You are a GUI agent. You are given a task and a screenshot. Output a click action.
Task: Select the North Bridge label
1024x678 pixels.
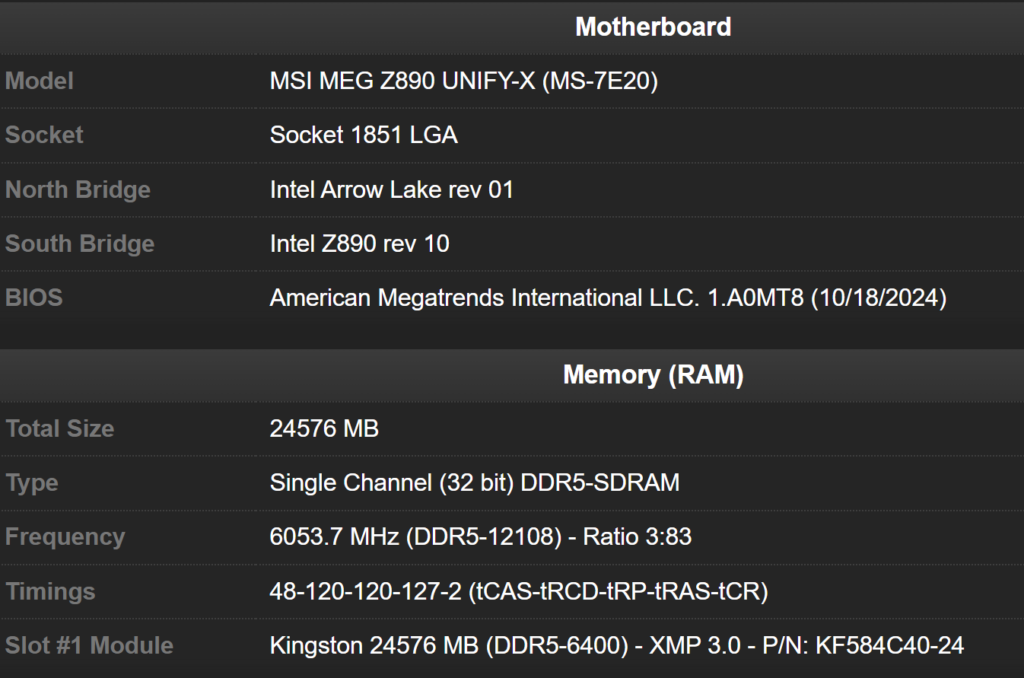click(x=78, y=190)
